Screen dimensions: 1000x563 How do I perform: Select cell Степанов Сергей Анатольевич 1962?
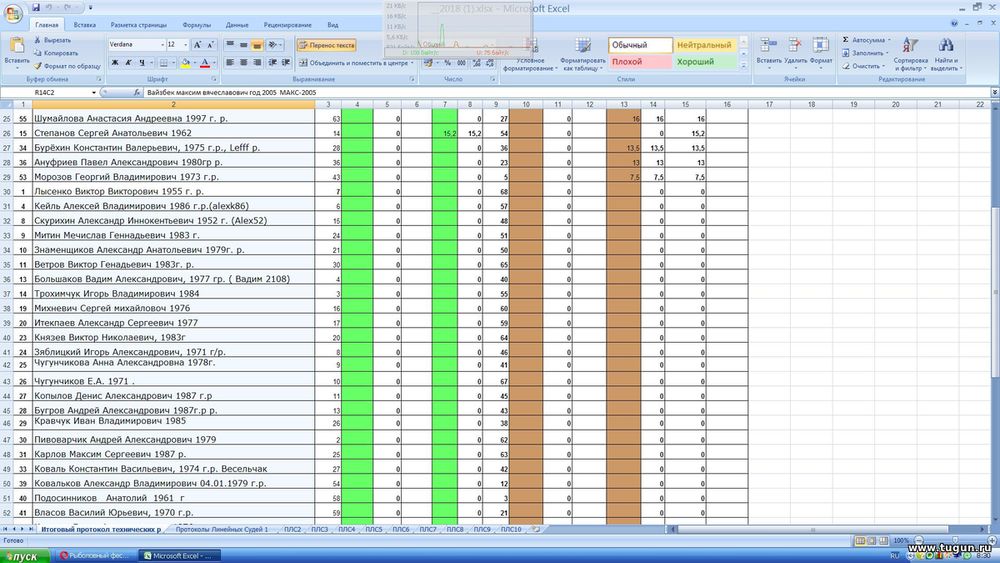click(173, 133)
